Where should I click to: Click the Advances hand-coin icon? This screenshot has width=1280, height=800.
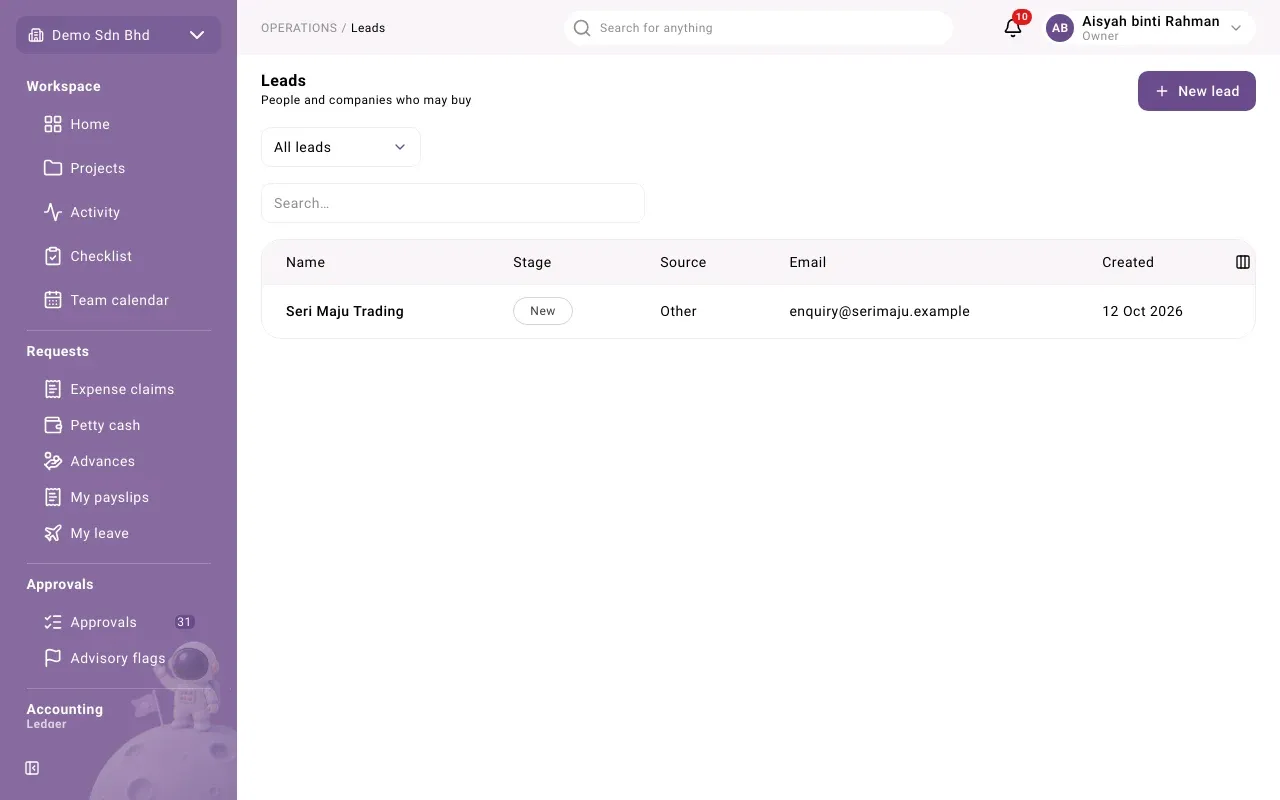click(53, 461)
